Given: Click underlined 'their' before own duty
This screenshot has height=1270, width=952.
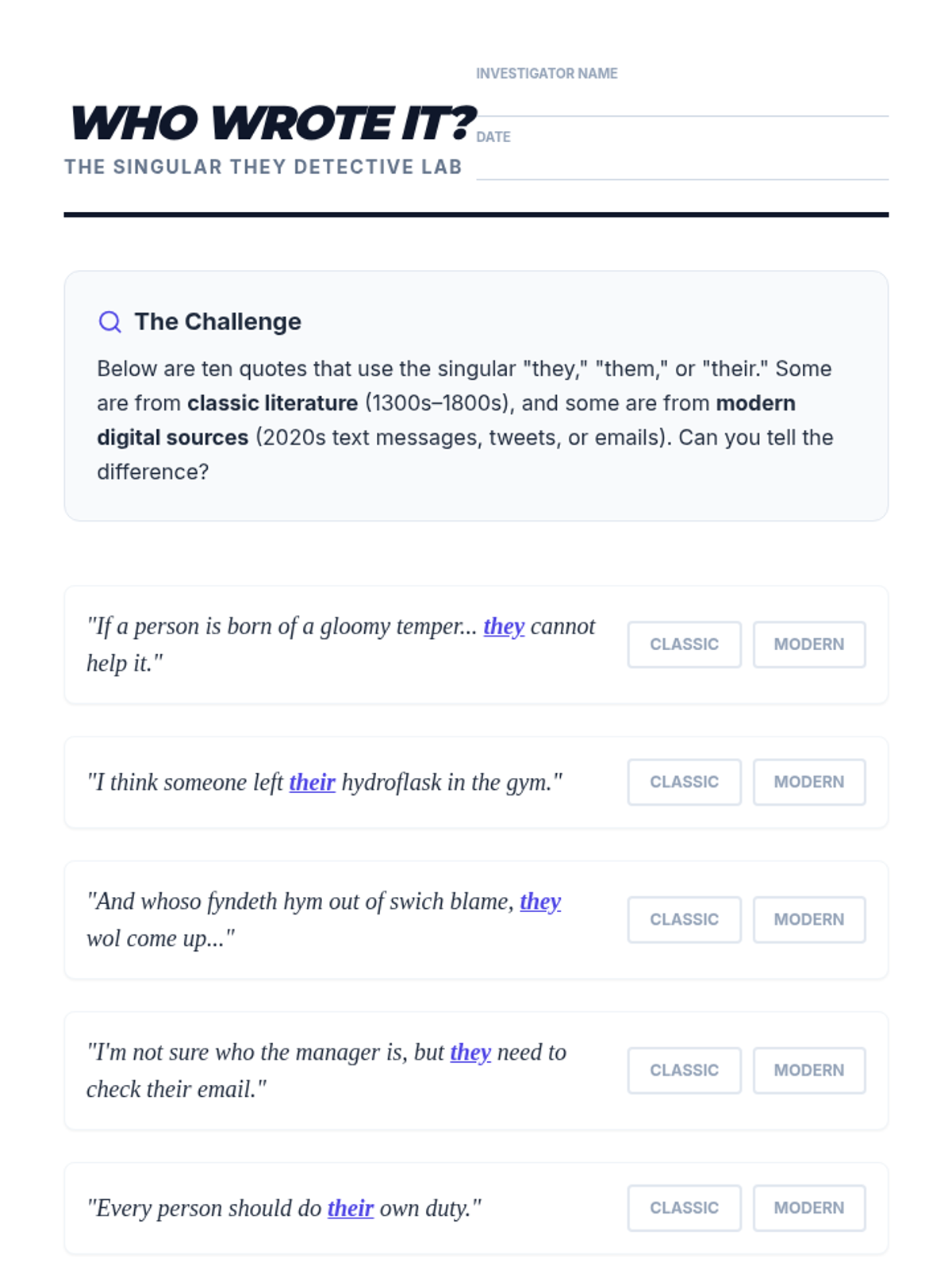Looking at the screenshot, I should [x=350, y=1208].
